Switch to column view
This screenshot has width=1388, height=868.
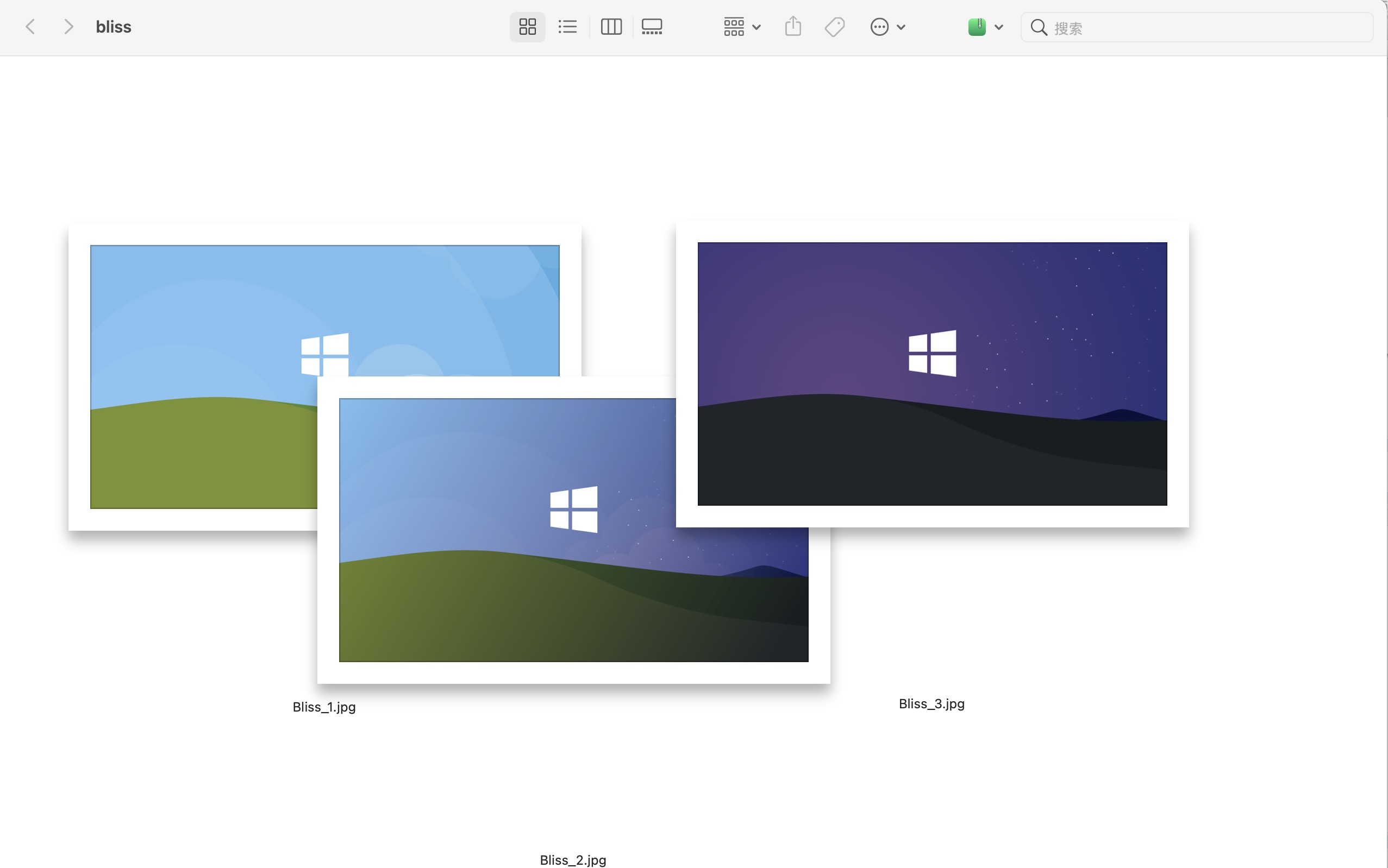pos(611,27)
